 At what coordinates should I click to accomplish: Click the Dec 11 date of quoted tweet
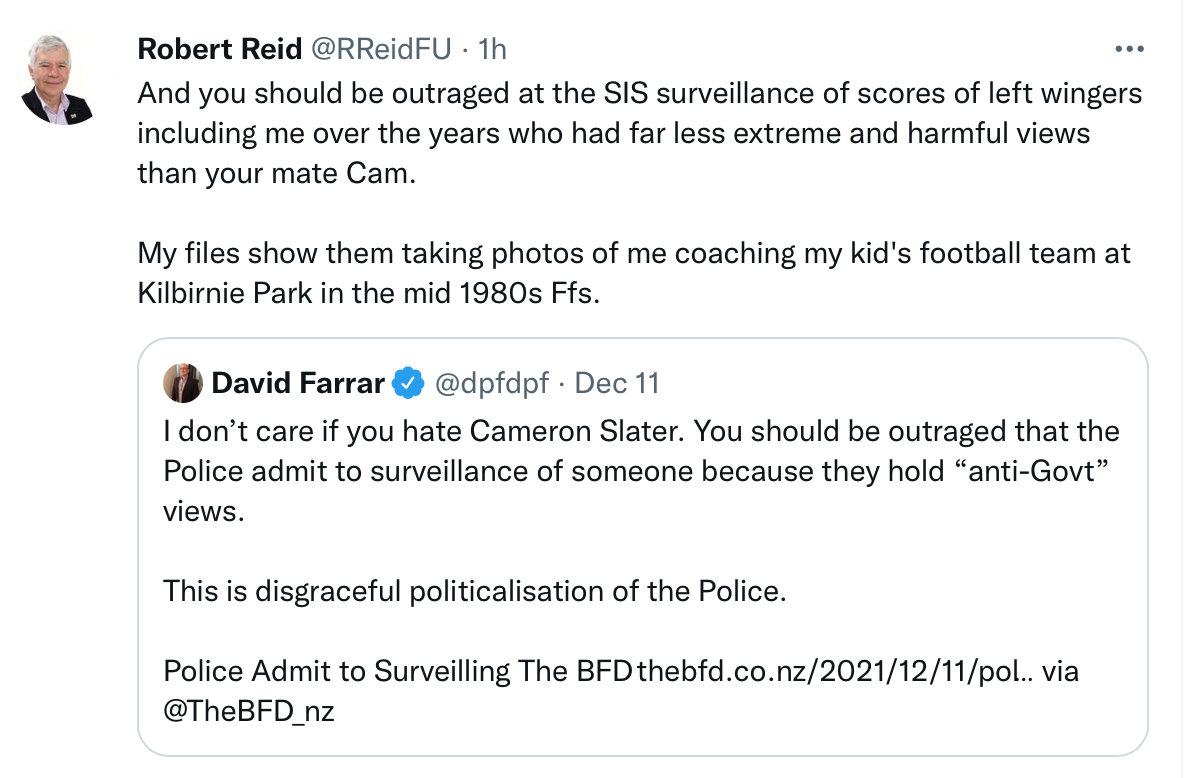(618, 383)
